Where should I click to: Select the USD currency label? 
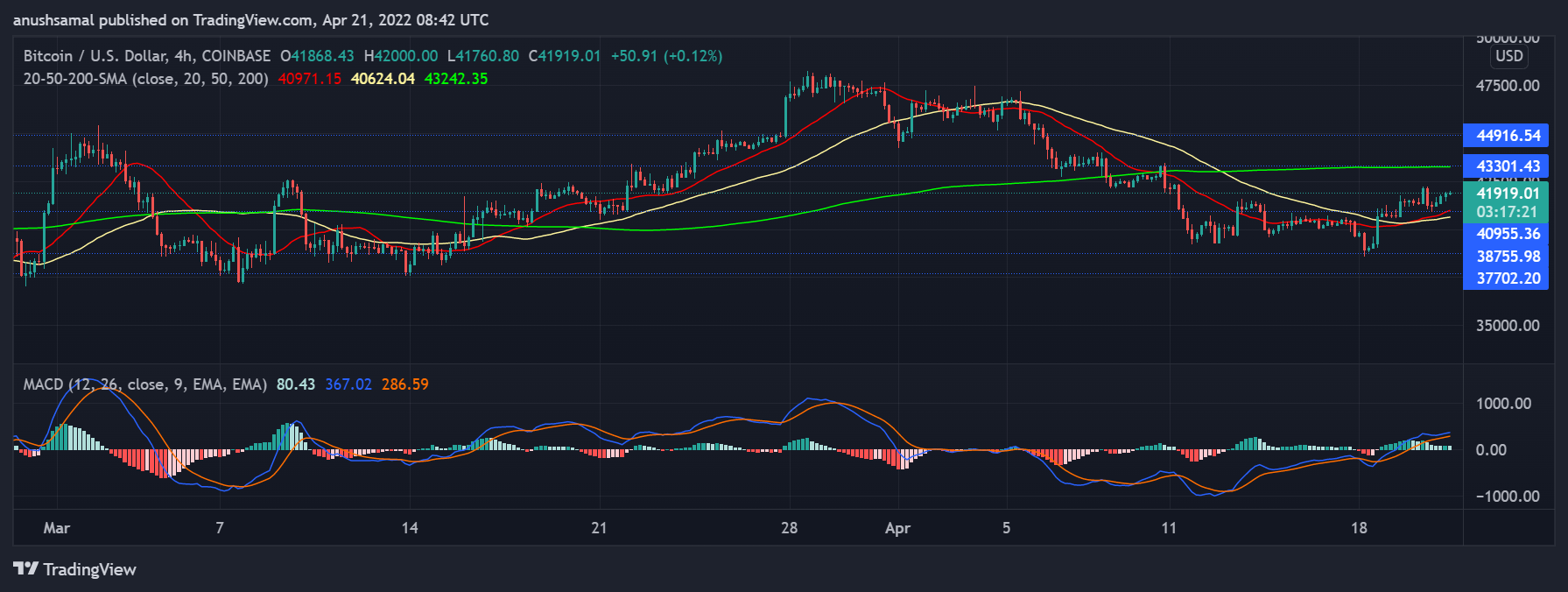[x=1509, y=56]
